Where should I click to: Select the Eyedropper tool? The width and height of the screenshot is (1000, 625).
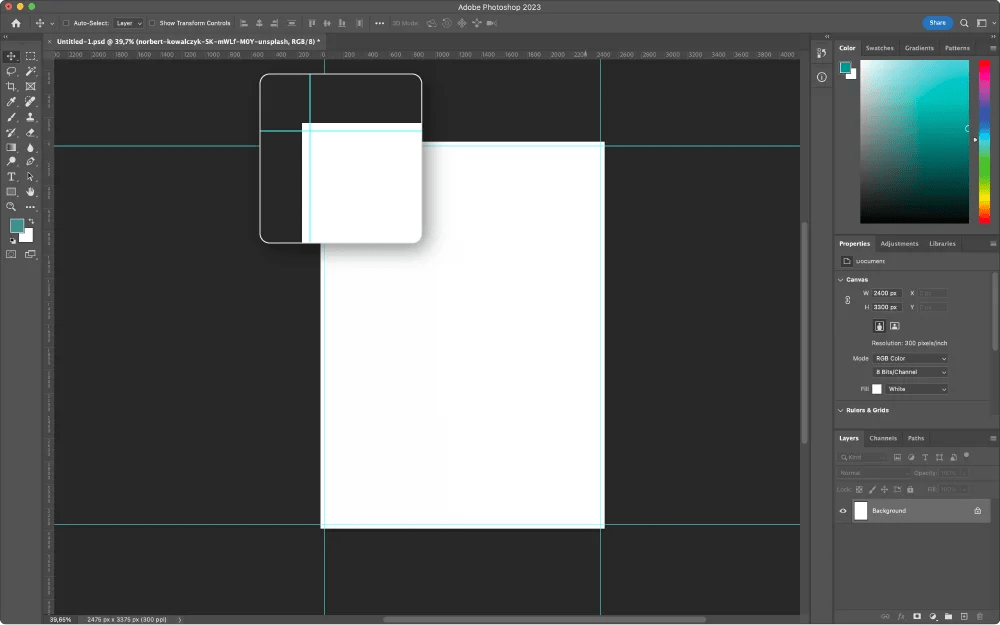click(10, 101)
